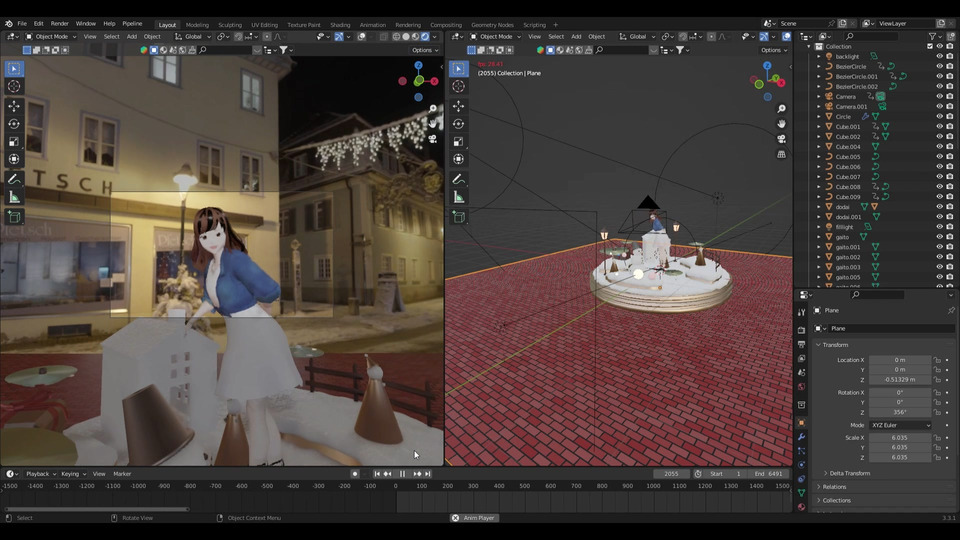The width and height of the screenshot is (960, 540).
Task: Select the Cursor tool in left viewport
Action: (13, 86)
